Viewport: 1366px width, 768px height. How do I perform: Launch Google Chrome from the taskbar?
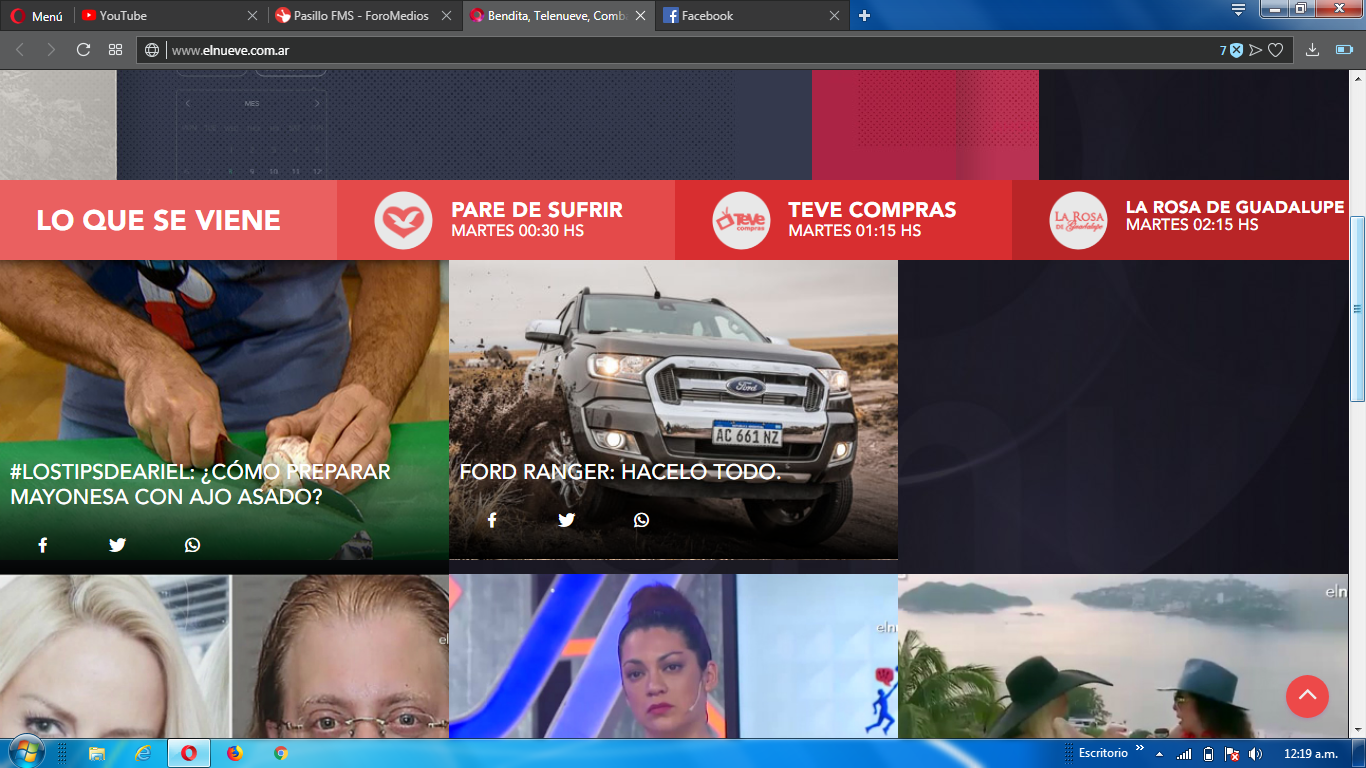[x=281, y=753]
